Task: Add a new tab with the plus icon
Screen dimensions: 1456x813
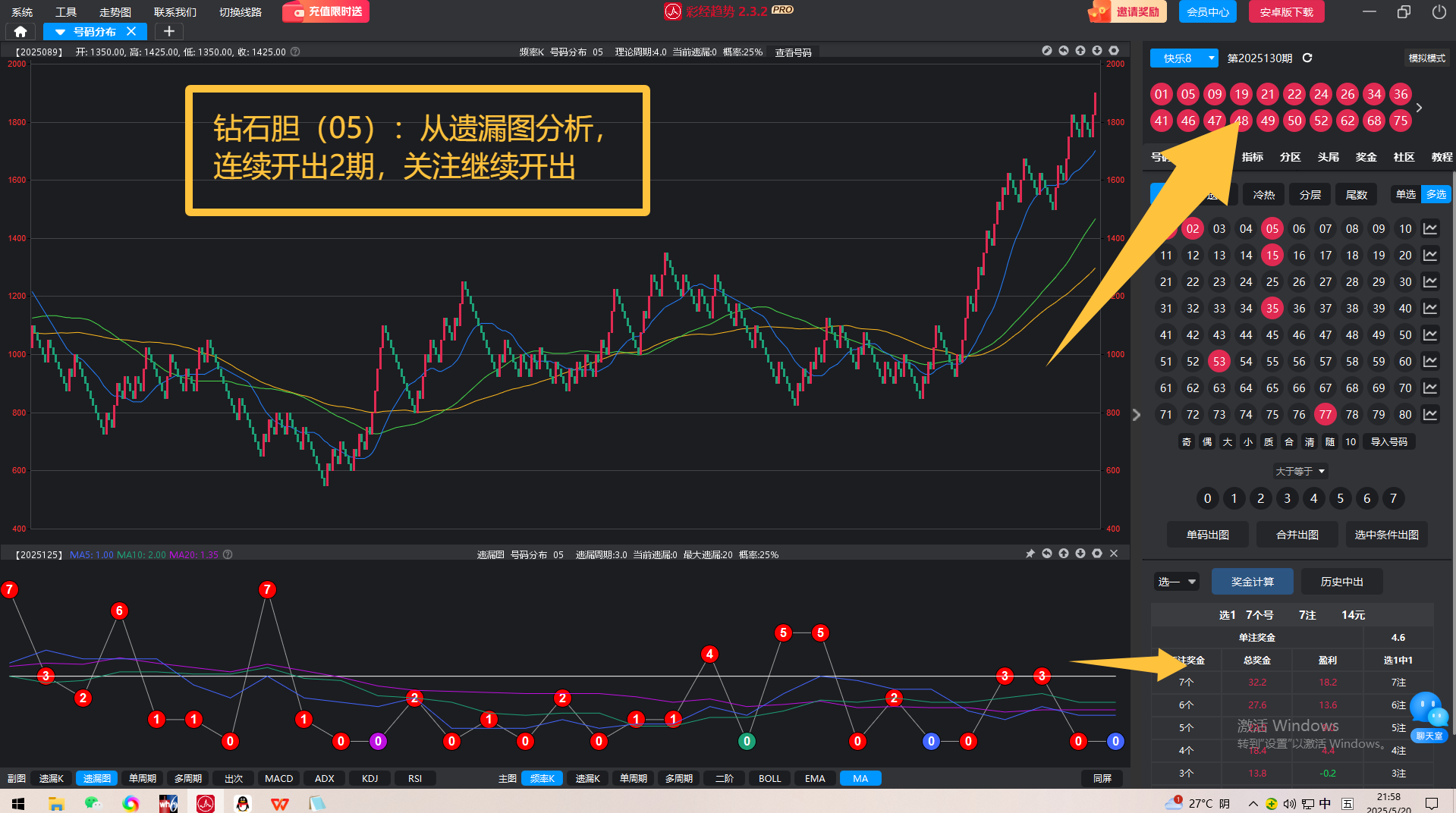Action: 169,31
